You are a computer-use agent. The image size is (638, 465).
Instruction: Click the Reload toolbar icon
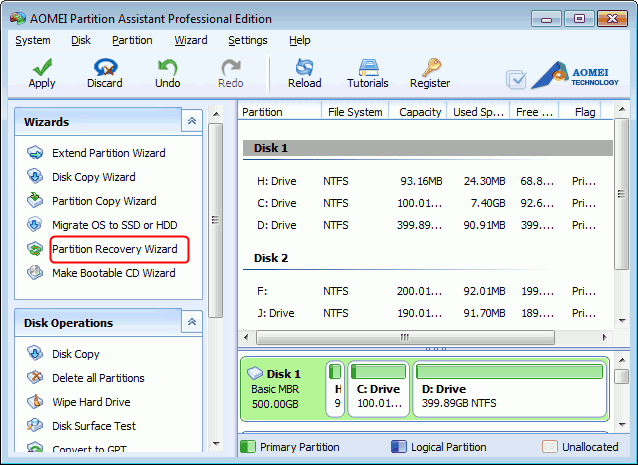(x=304, y=67)
